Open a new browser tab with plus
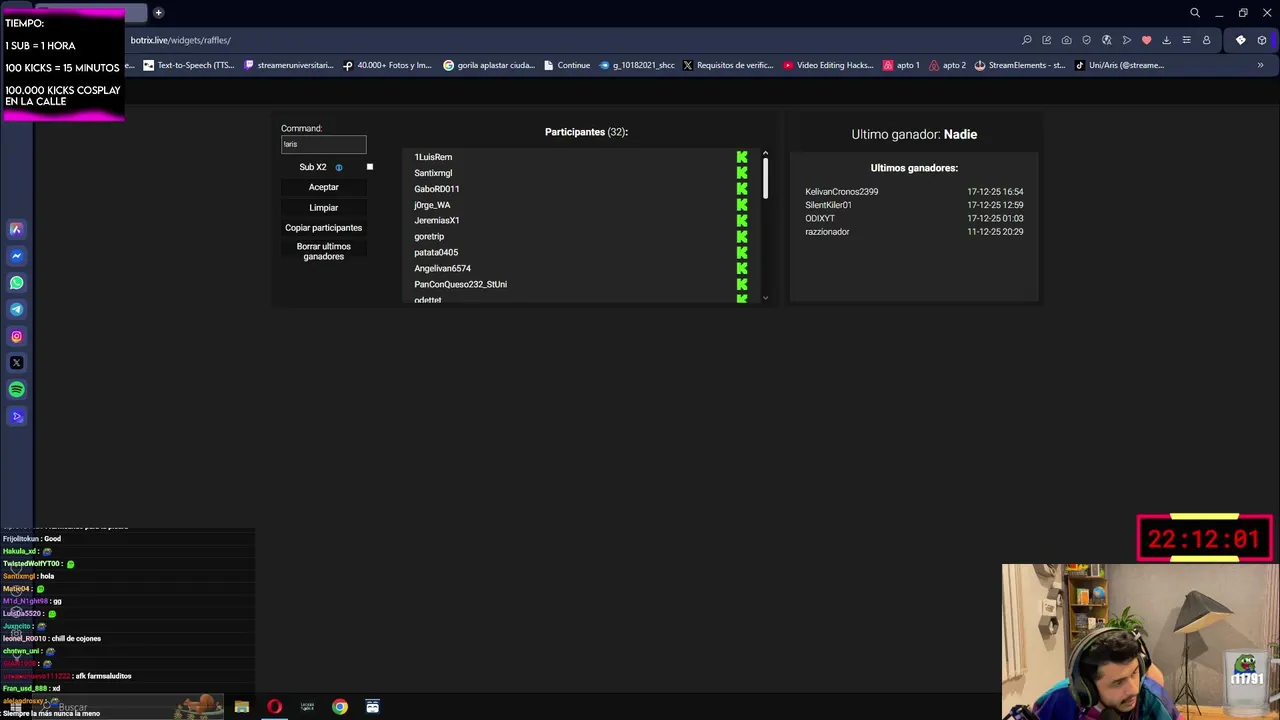Screen dimensions: 1280x720 point(158,13)
